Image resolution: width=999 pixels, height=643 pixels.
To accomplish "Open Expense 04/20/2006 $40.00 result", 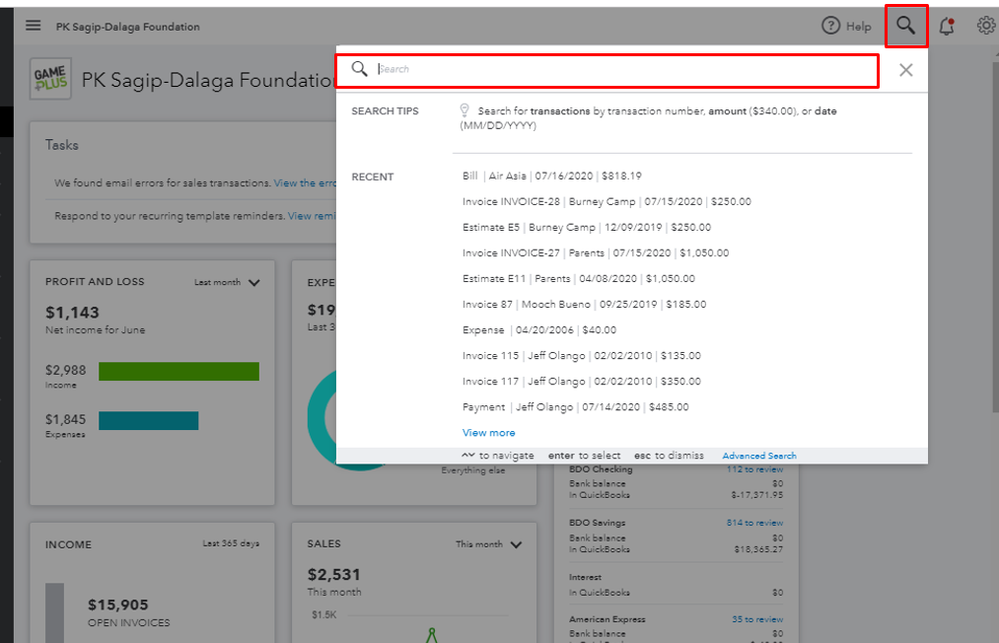I will 539,330.
